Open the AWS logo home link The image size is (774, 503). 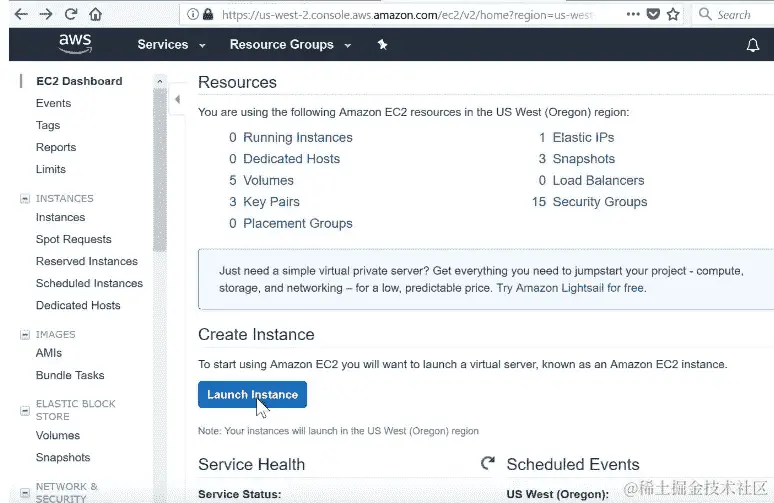75,43
